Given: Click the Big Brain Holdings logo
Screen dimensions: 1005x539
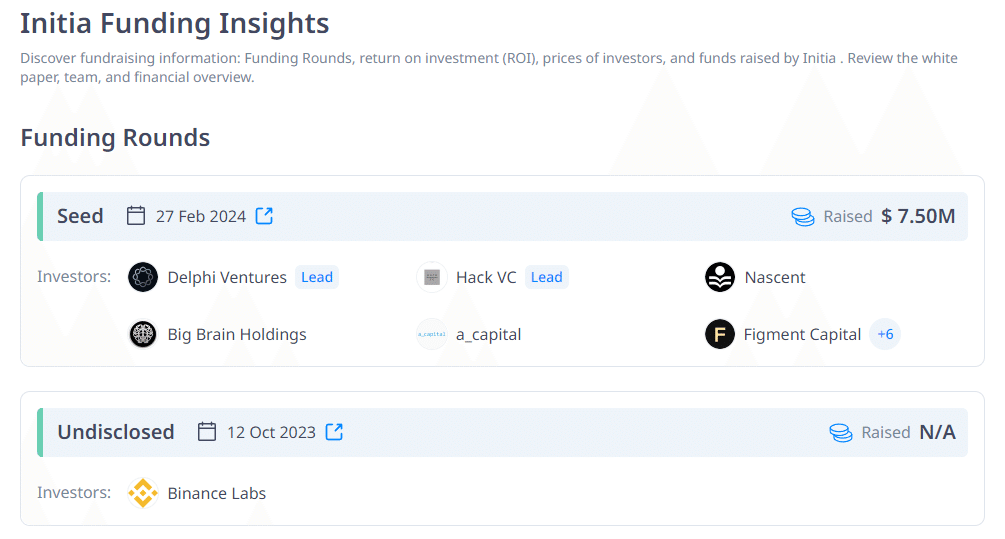Looking at the screenshot, I should pos(143,334).
